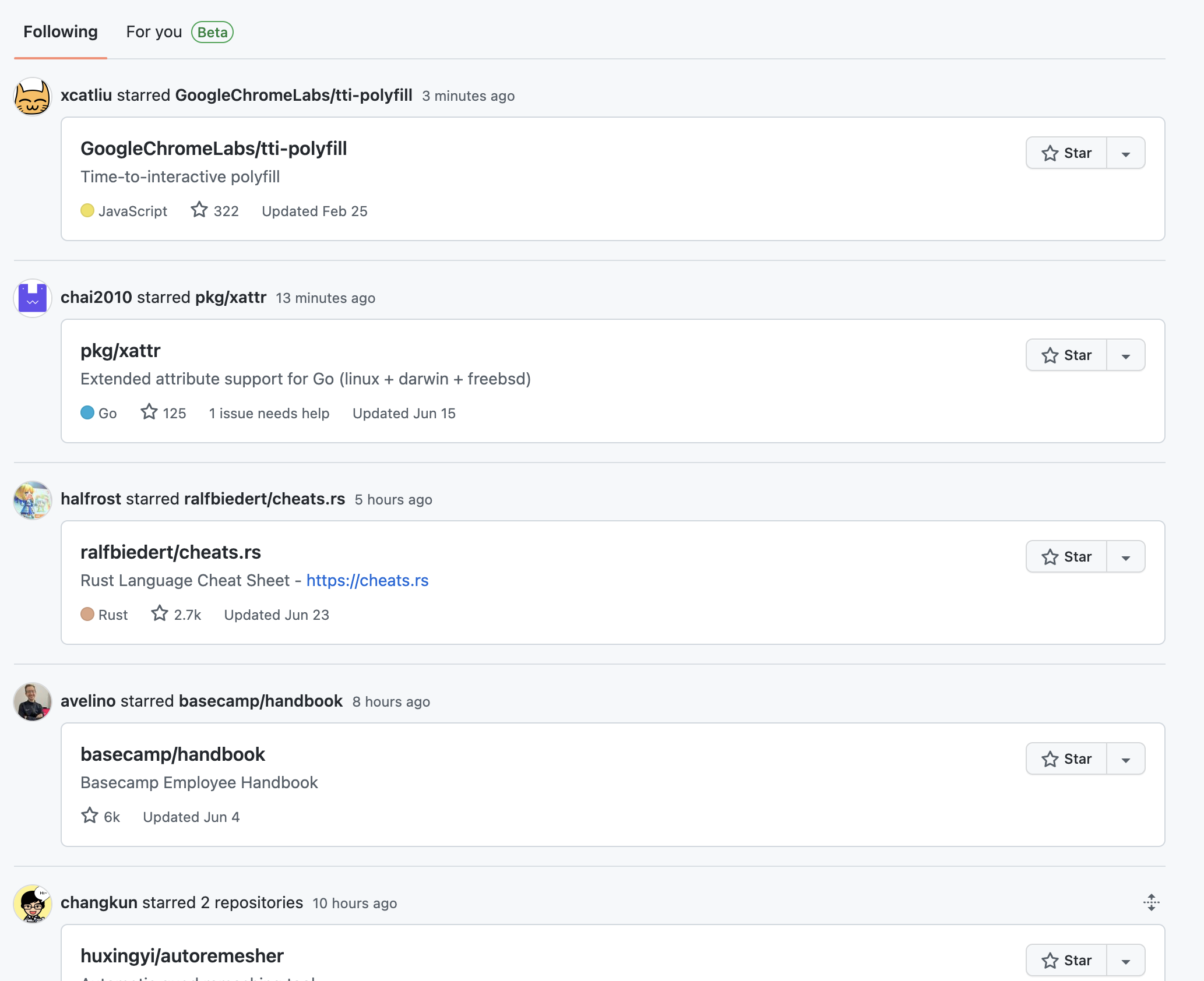
Task: Expand changkun's starred repositories group
Action: click(1151, 902)
